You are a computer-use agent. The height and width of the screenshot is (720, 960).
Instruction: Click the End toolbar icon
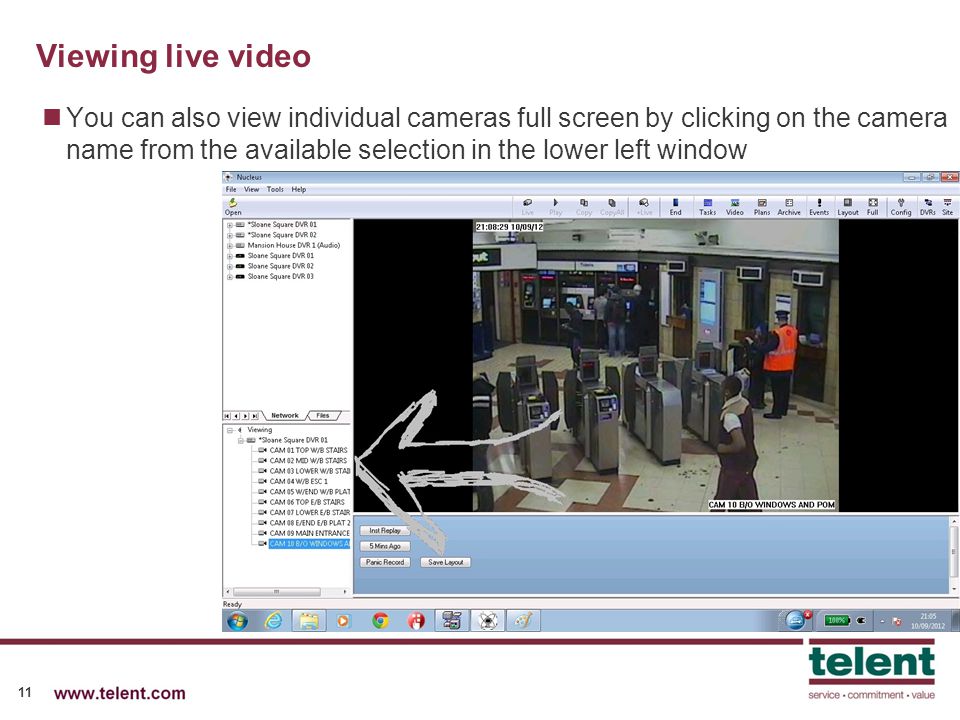(x=675, y=207)
